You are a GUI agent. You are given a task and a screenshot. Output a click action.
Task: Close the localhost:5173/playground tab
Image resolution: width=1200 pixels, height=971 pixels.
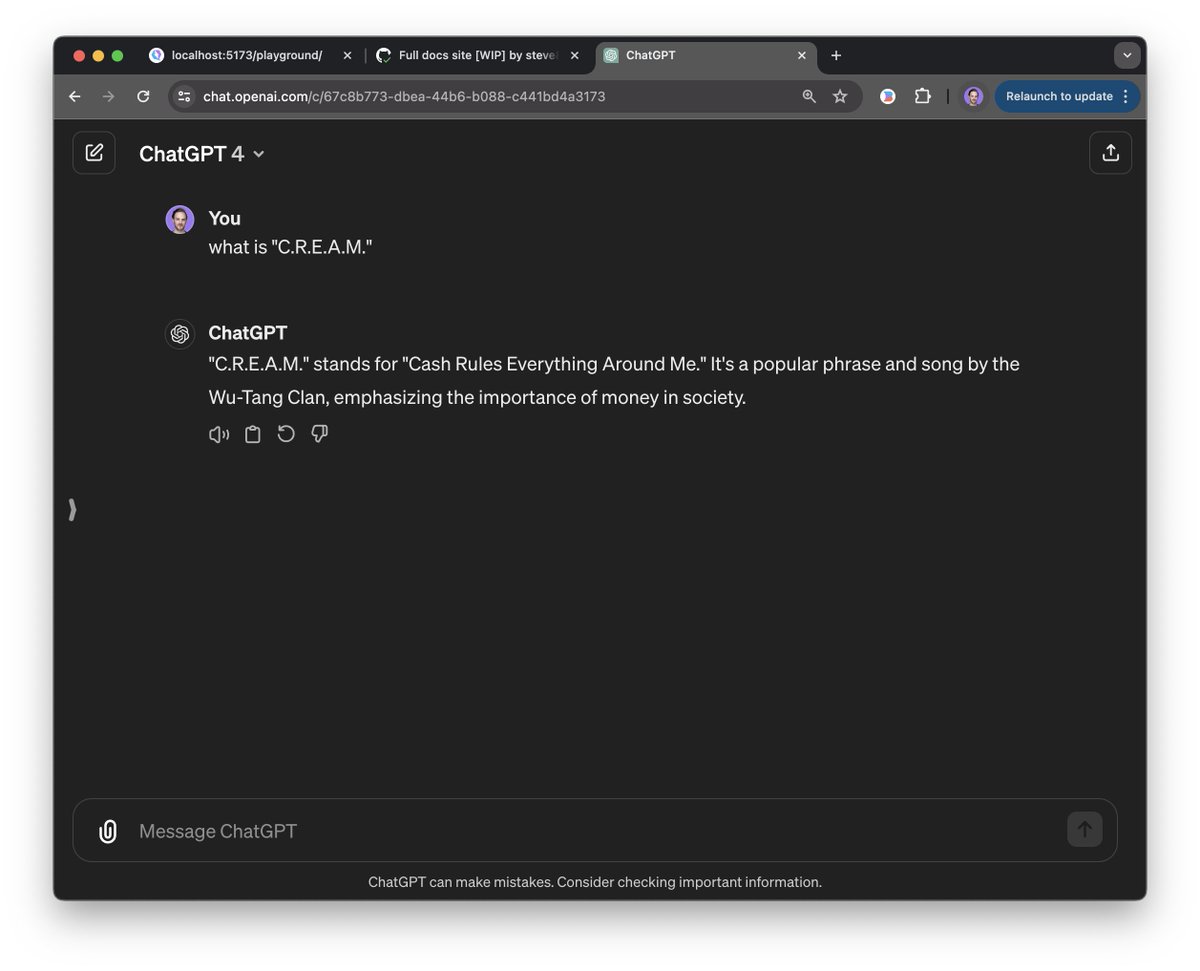[347, 56]
